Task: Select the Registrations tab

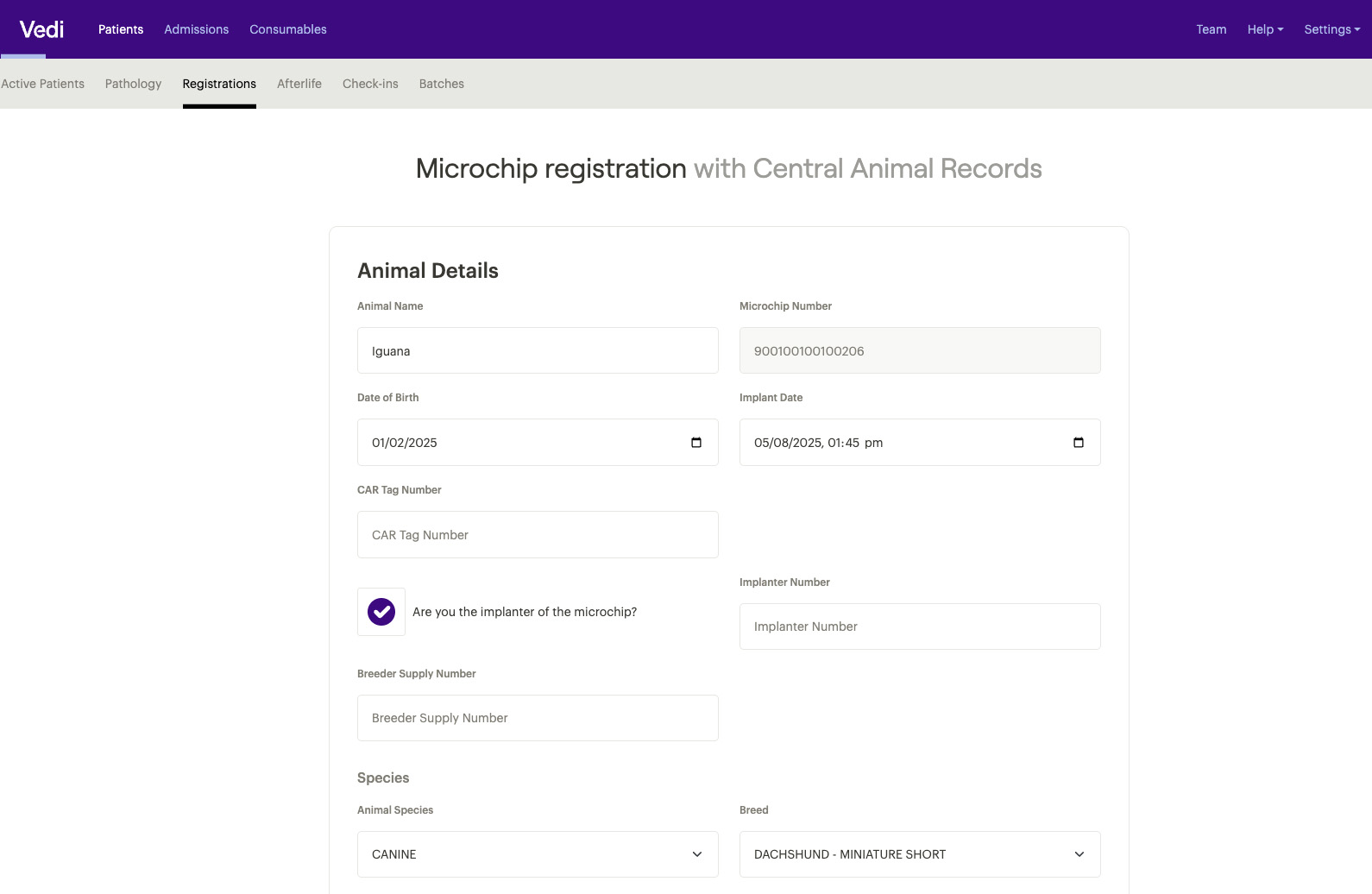Action: point(219,84)
